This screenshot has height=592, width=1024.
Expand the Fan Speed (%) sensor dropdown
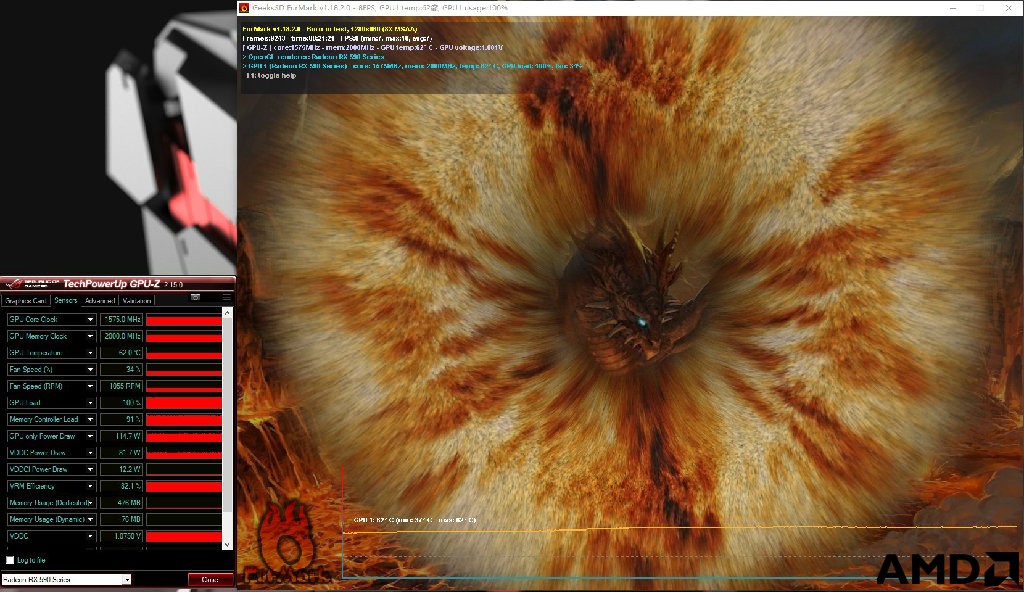90,369
